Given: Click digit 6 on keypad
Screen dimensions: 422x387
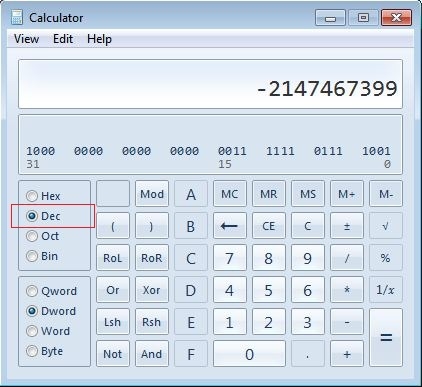Looking at the screenshot, I should pyautogui.click(x=308, y=290).
